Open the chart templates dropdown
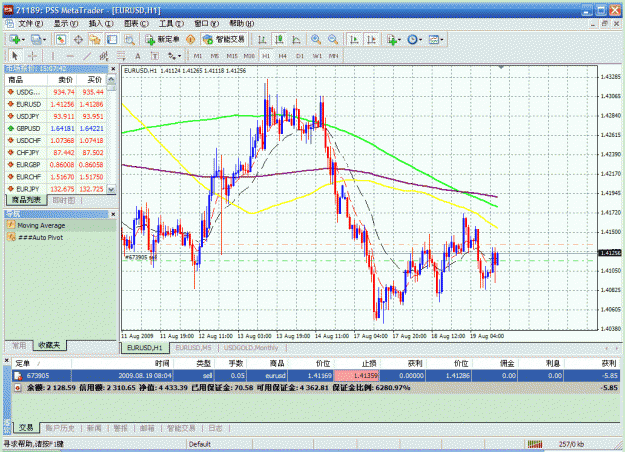This screenshot has width=625, height=452. coord(436,39)
